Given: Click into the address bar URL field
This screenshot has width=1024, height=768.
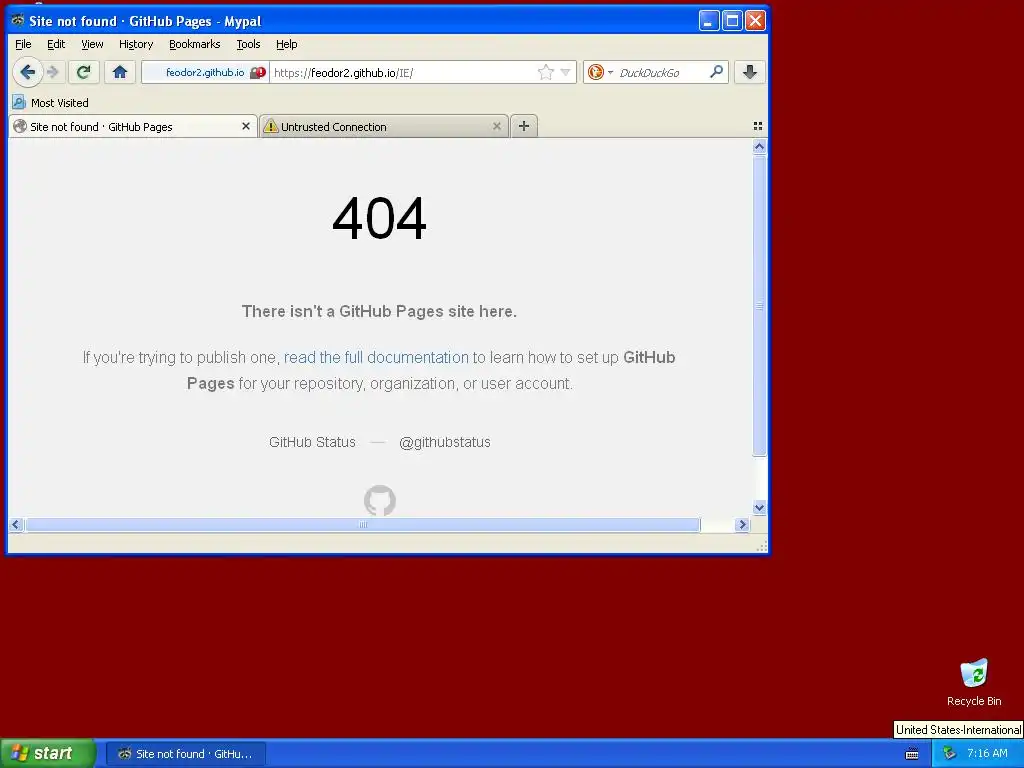Looking at the screenshot, I should 402,72.
